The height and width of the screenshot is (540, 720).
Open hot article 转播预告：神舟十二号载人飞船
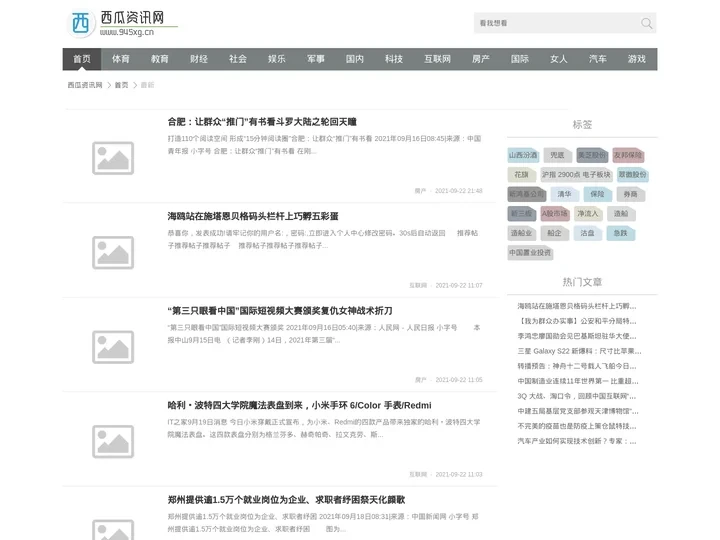coord(577,366)
